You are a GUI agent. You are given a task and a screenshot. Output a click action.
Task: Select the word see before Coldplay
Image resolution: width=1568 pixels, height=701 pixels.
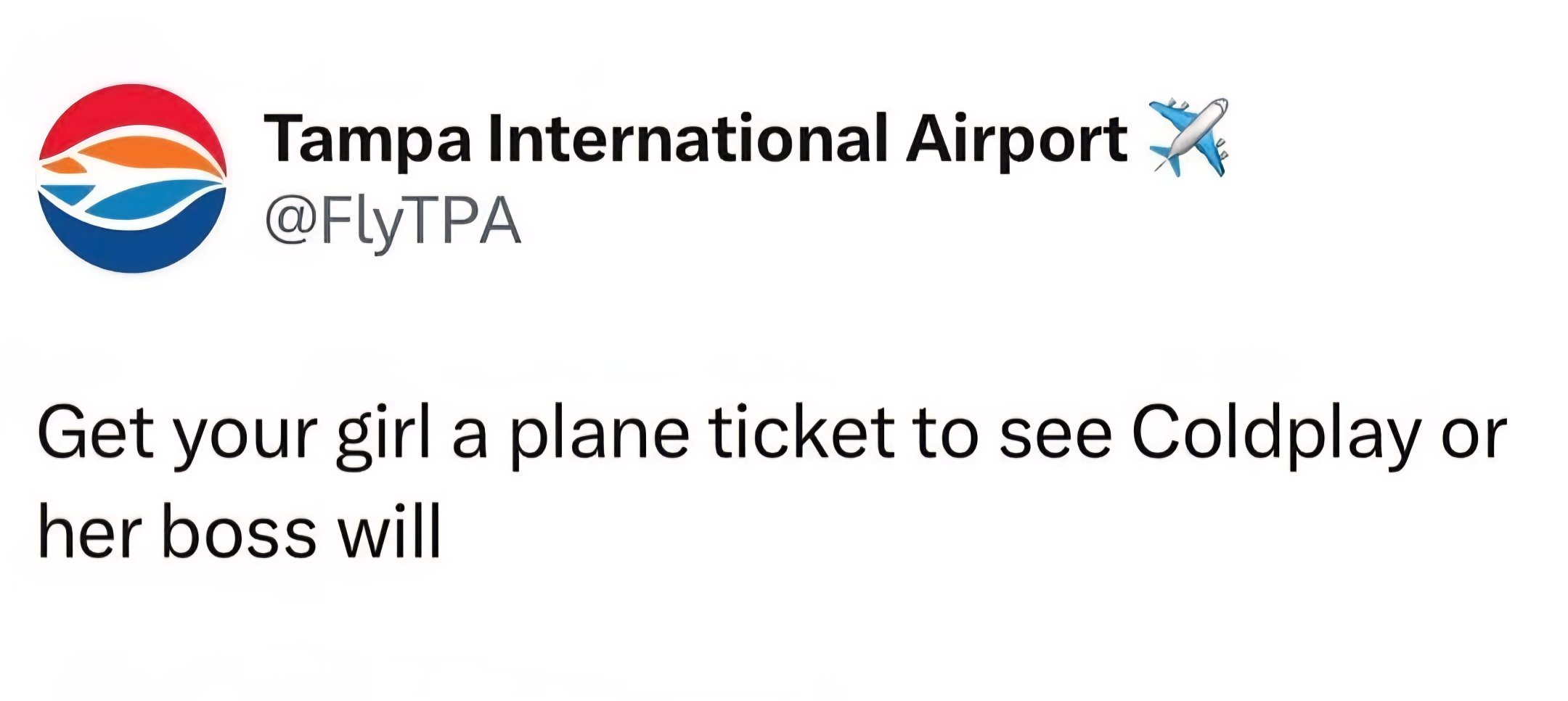click(1055, 440)
